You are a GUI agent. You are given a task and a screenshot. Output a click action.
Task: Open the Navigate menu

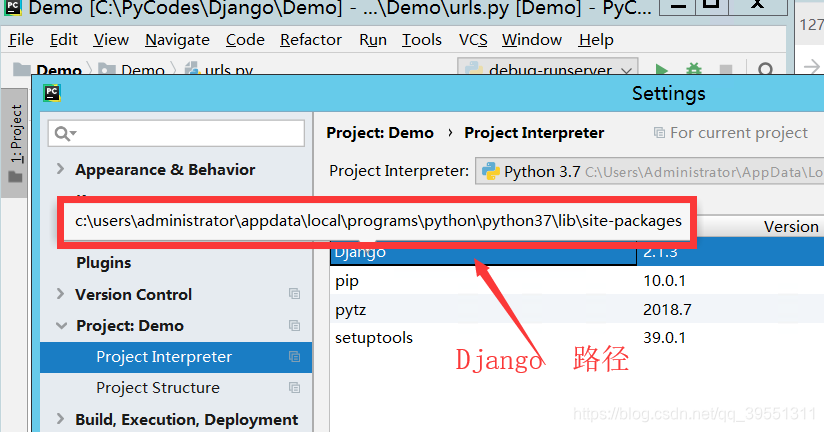click(177, 40)
